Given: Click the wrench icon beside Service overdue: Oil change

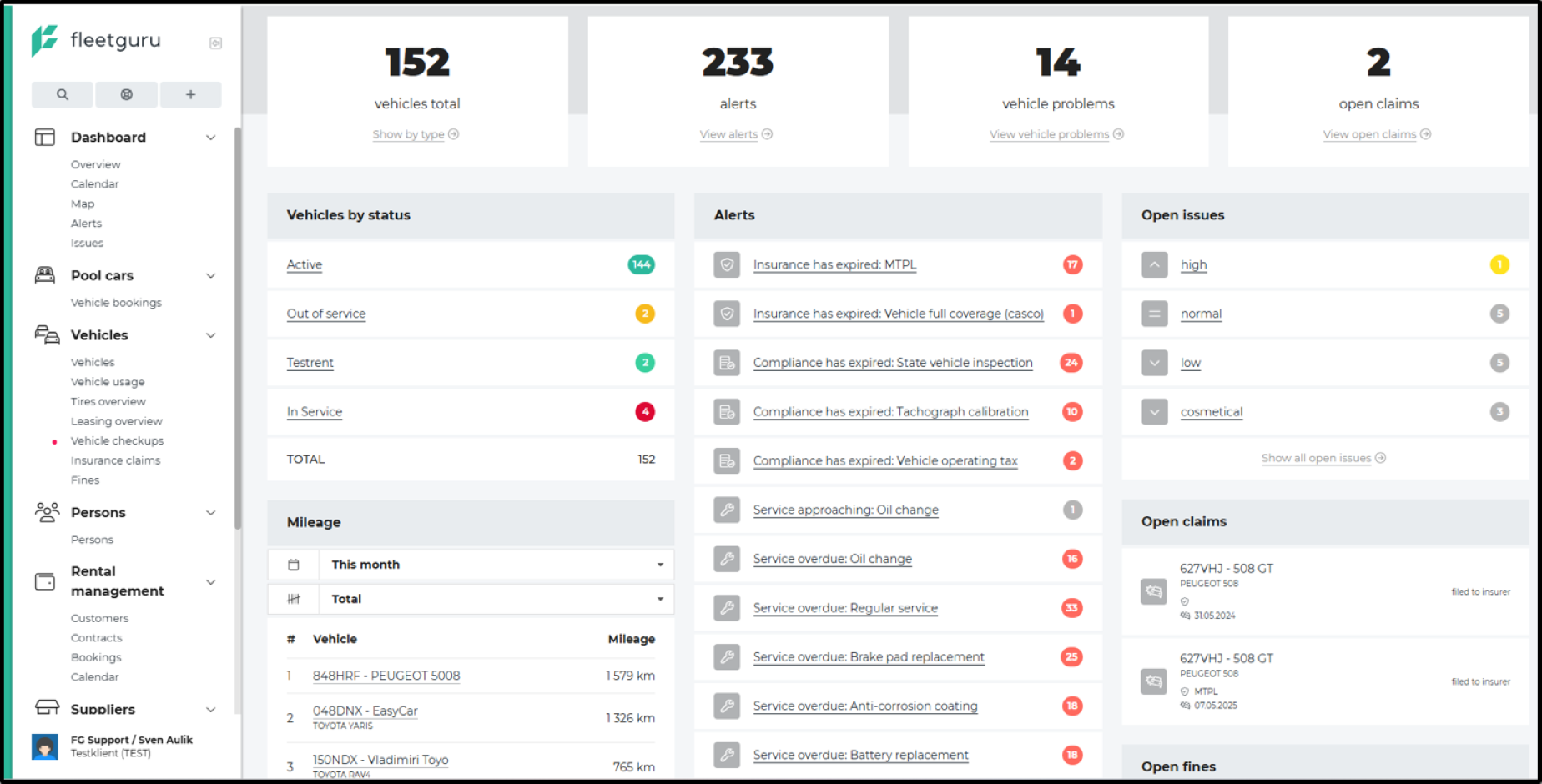Looking at the screenshot, I should [x=727, y=559].
